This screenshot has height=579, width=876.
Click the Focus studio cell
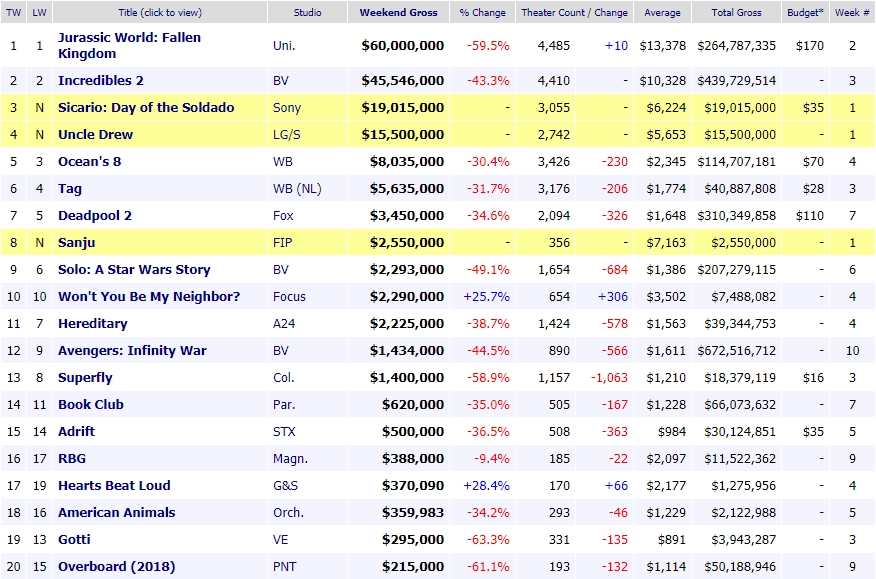[x=289, y=297]
